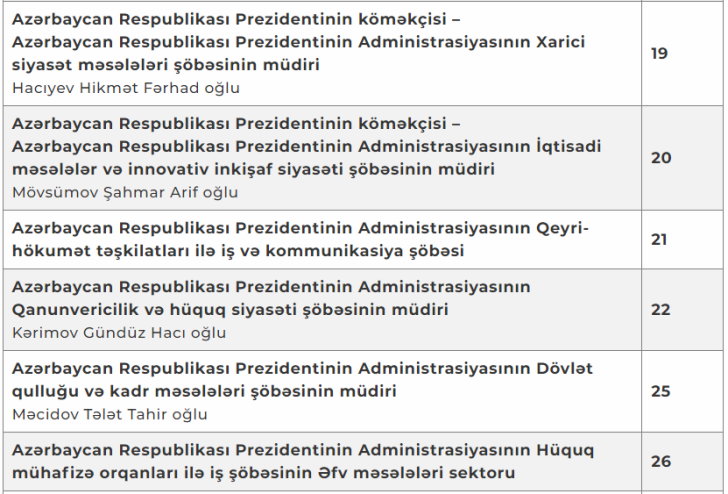Viewport: 728px width, 494px height.
Task: Click the number 22 cell
Action: [x=660, y=309]
